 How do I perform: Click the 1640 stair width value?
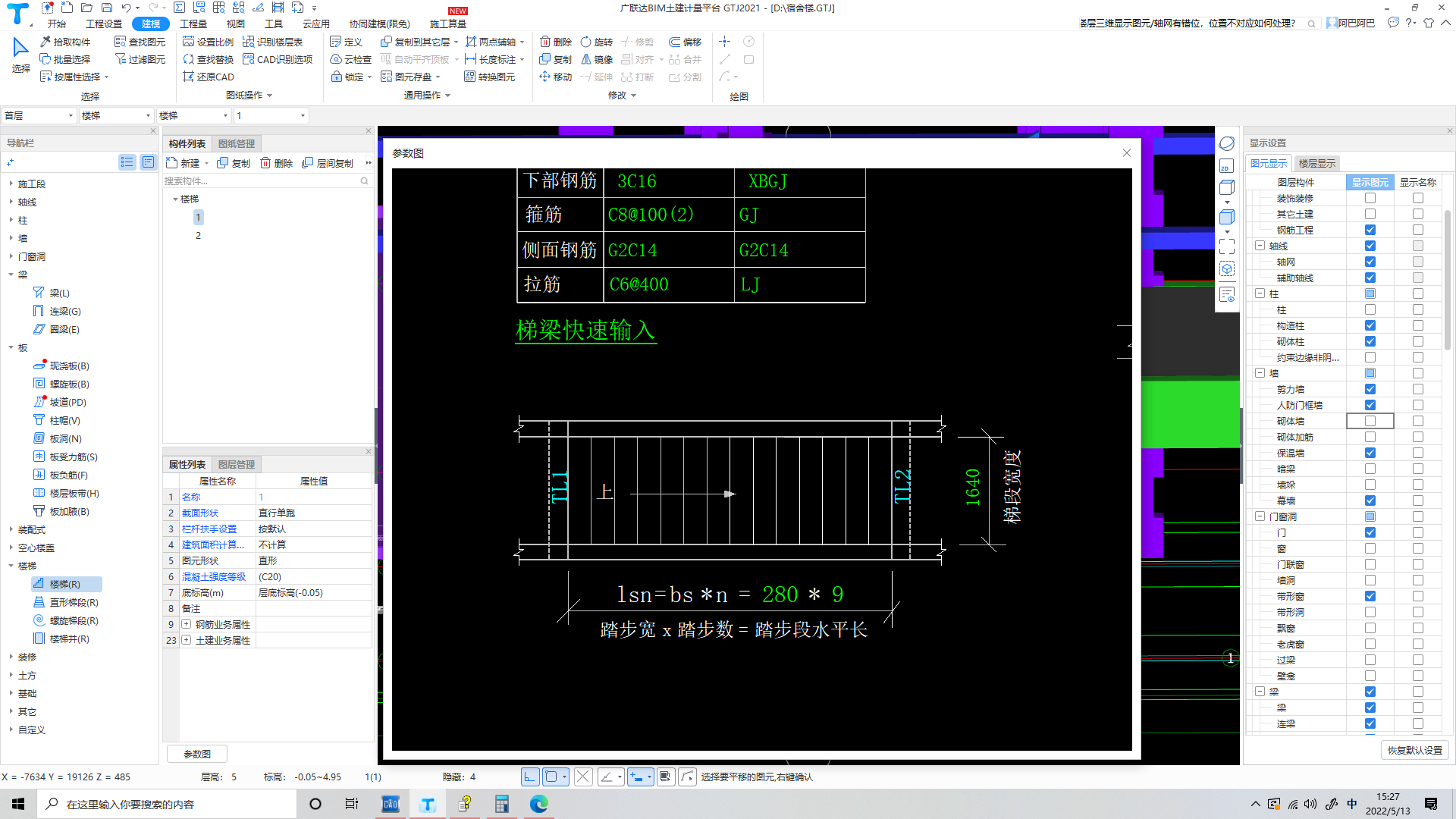click(x=973, y=487)
